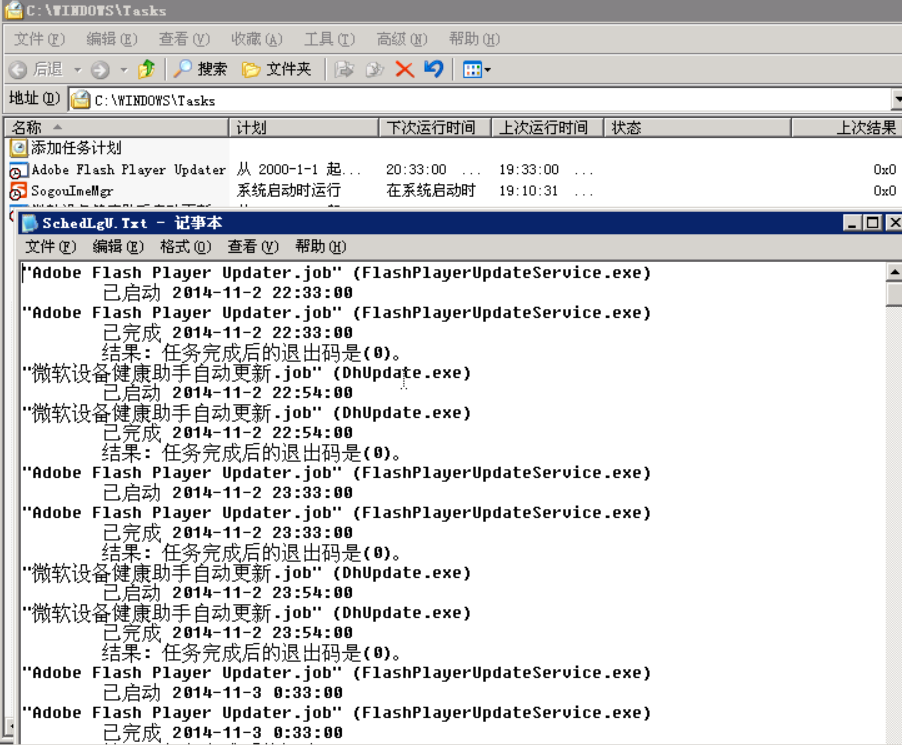Open the Views icon in toolbar

[472, 70]
